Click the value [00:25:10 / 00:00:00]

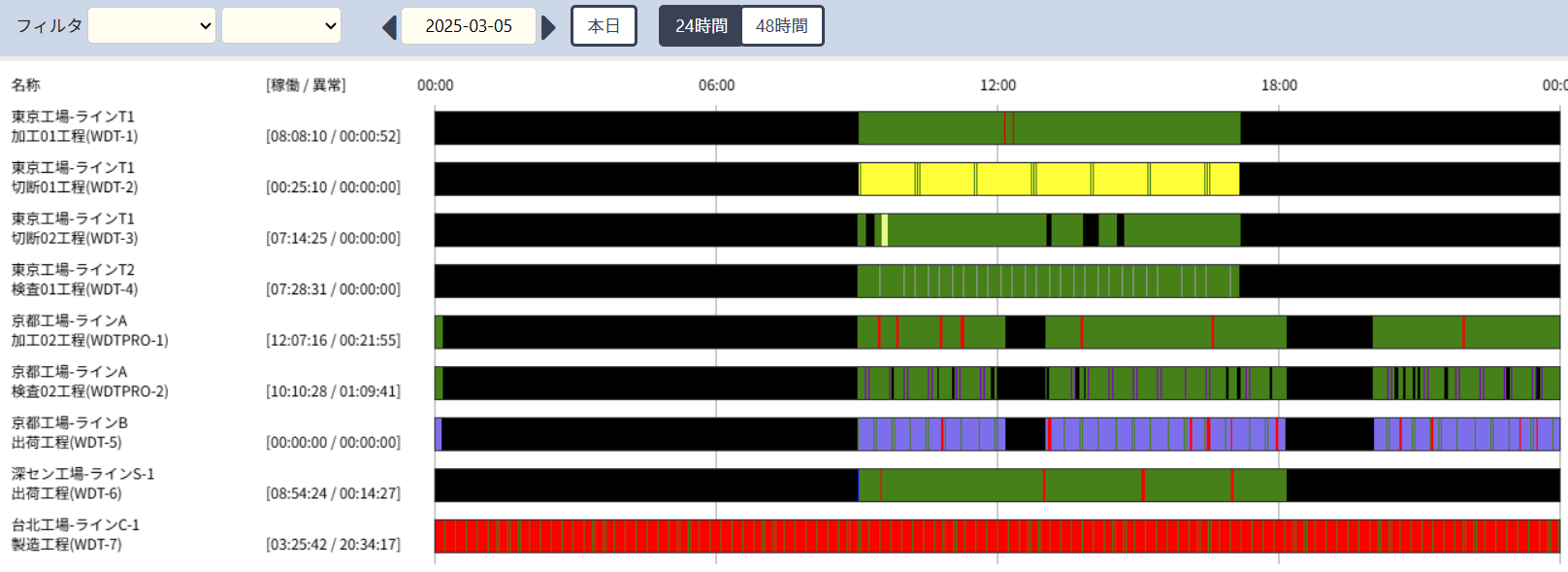pyautogui.click(x=333, y=187)
